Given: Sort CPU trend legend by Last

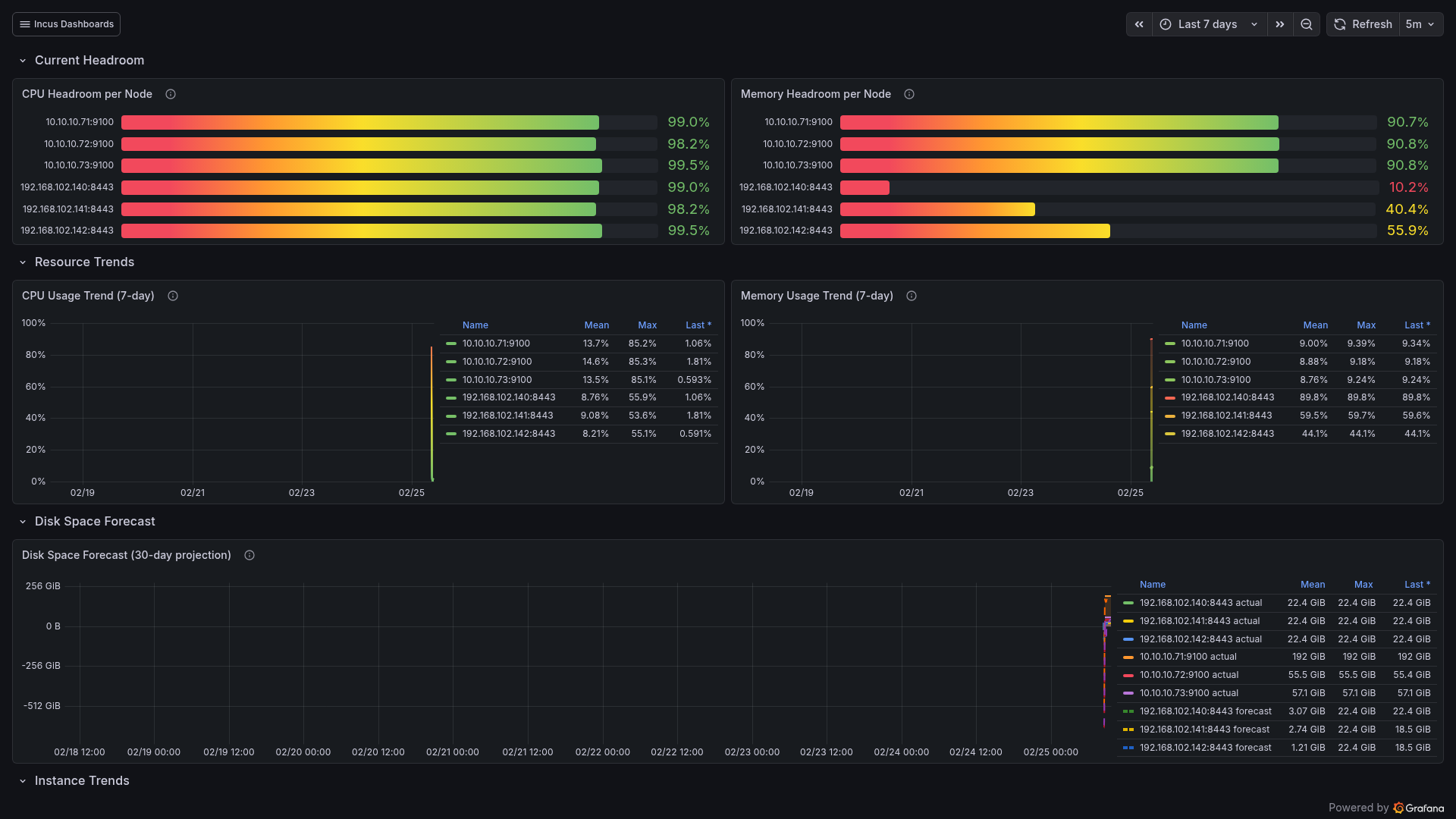Looking at the screenshot, I should click(698, 325).
